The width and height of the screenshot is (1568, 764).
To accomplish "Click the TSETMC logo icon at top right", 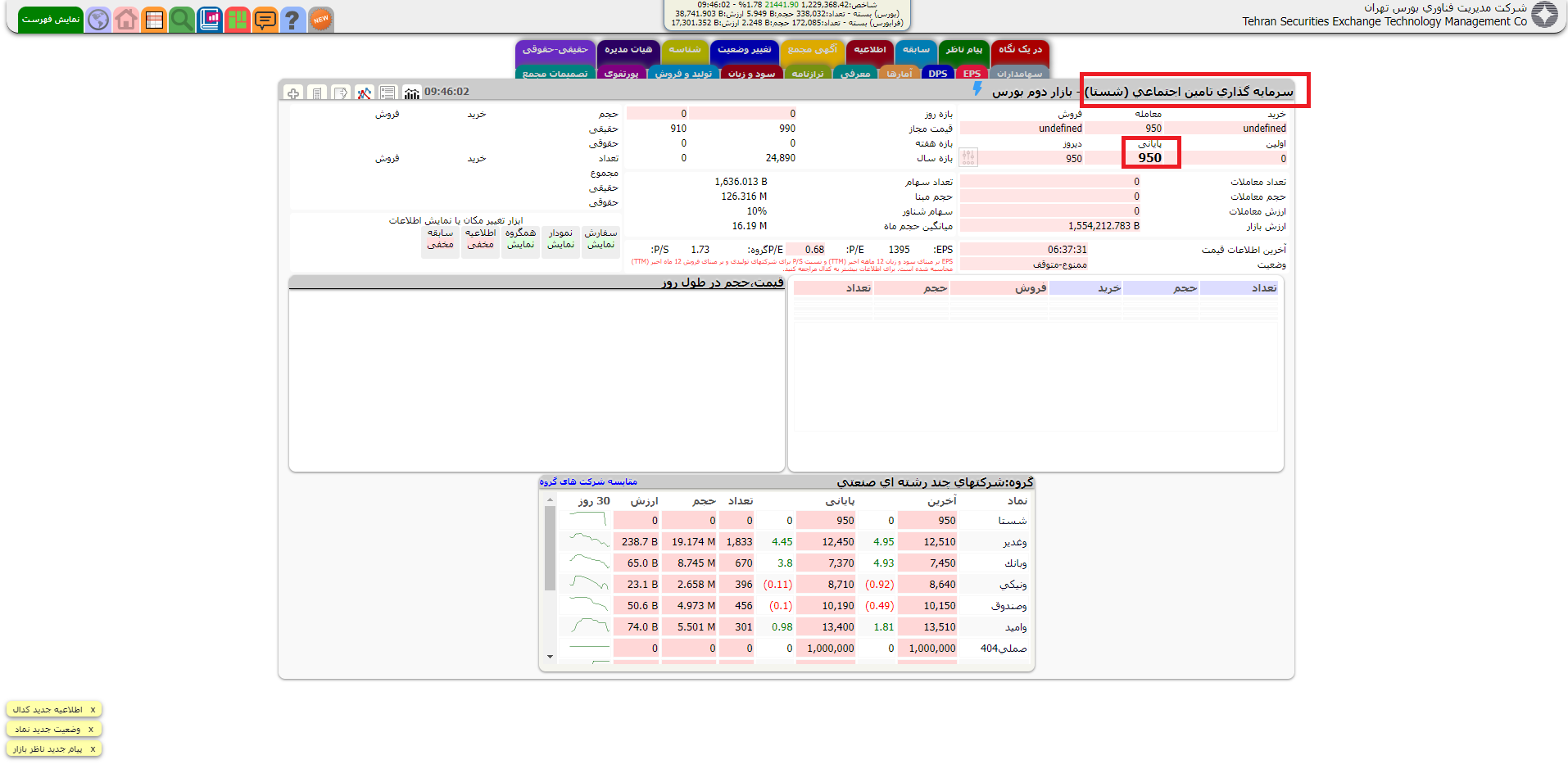I will [x=1545, y=15].
